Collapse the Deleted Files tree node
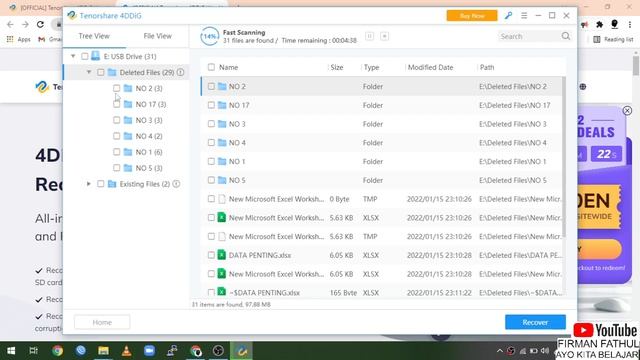This screenshot has width=640, height=360. [89, 72]
